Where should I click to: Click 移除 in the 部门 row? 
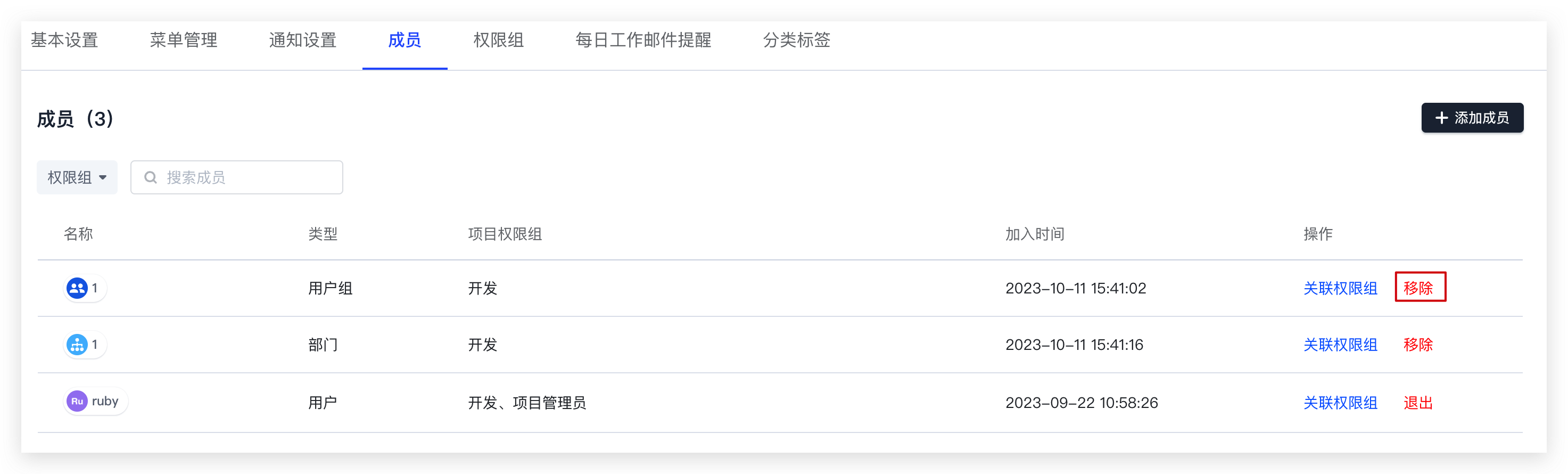coord(1418,345)
